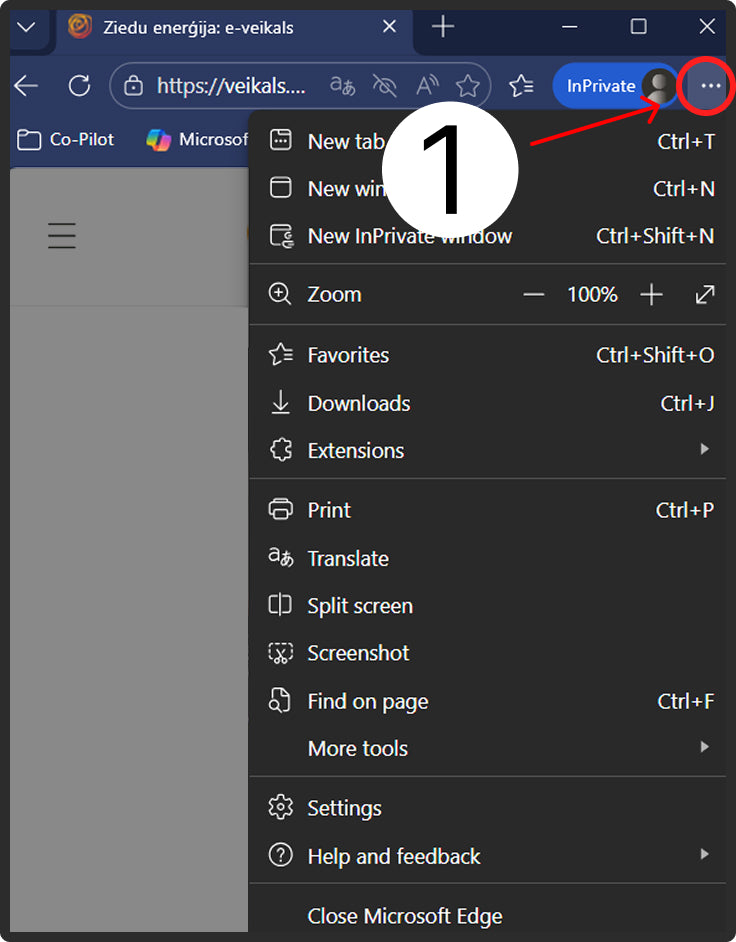The image size is (736, 942).
Task: Click the address bar URL field
Action: point(230,86)
